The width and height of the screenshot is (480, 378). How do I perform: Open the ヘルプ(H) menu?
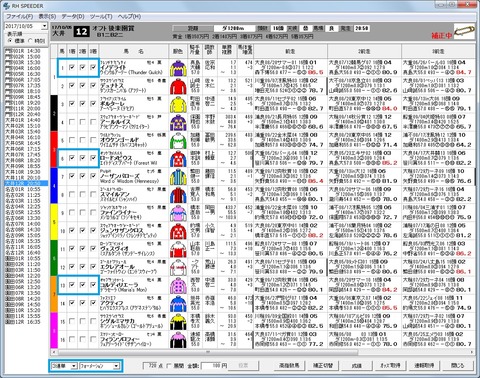[x=129, y=16]
